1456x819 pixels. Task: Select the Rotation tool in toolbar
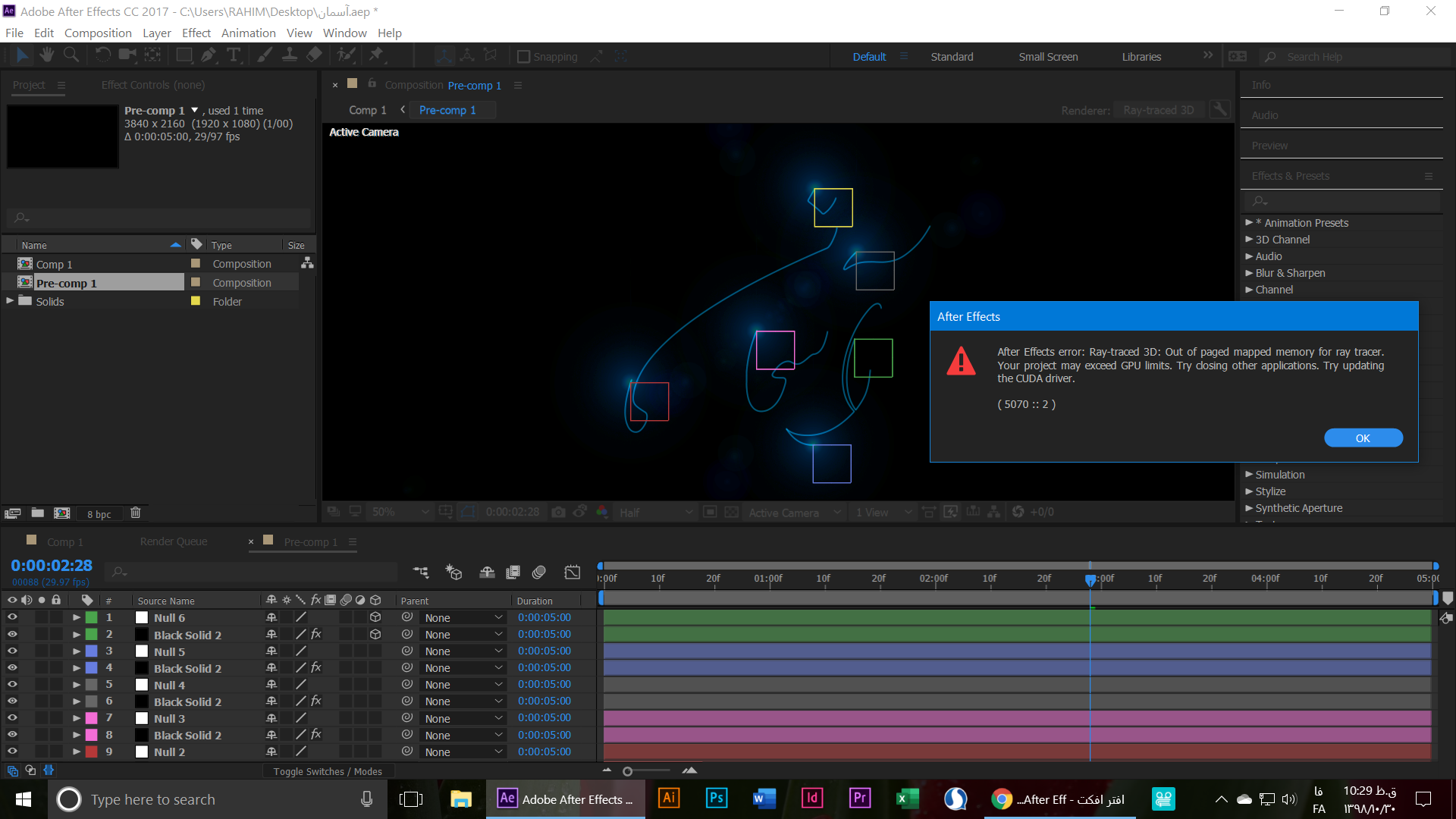click(100, 56)
